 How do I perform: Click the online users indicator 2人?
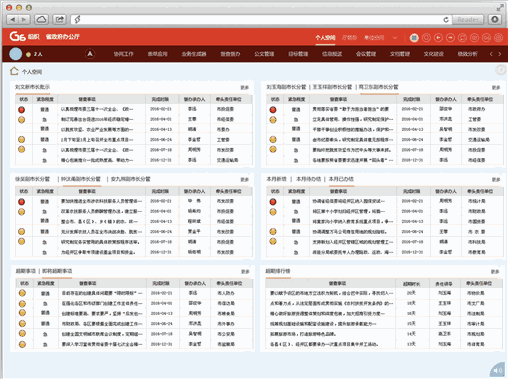pyautogui.click(x=34, y=54)
